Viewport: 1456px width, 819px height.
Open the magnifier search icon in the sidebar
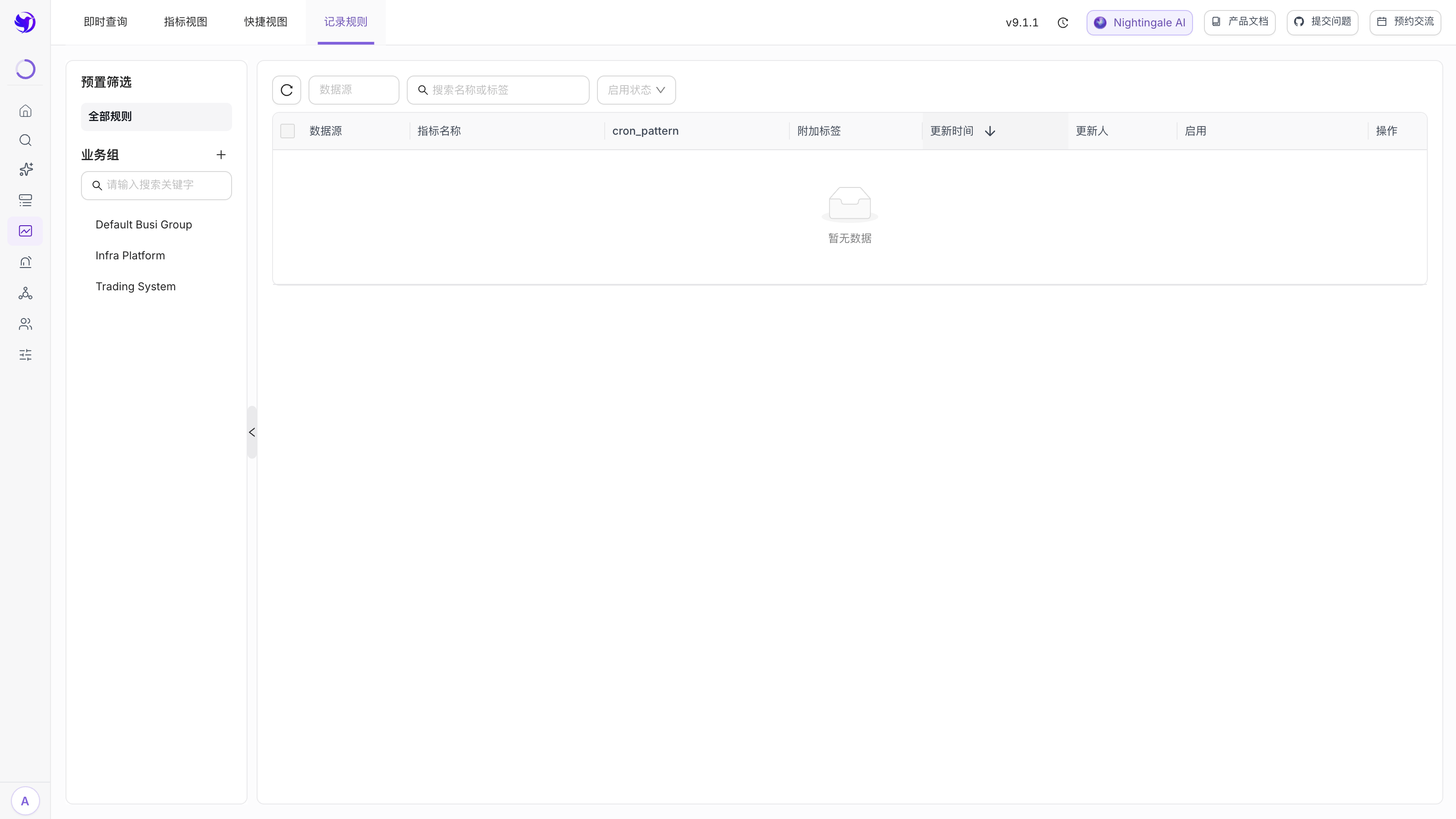[25, 140]
